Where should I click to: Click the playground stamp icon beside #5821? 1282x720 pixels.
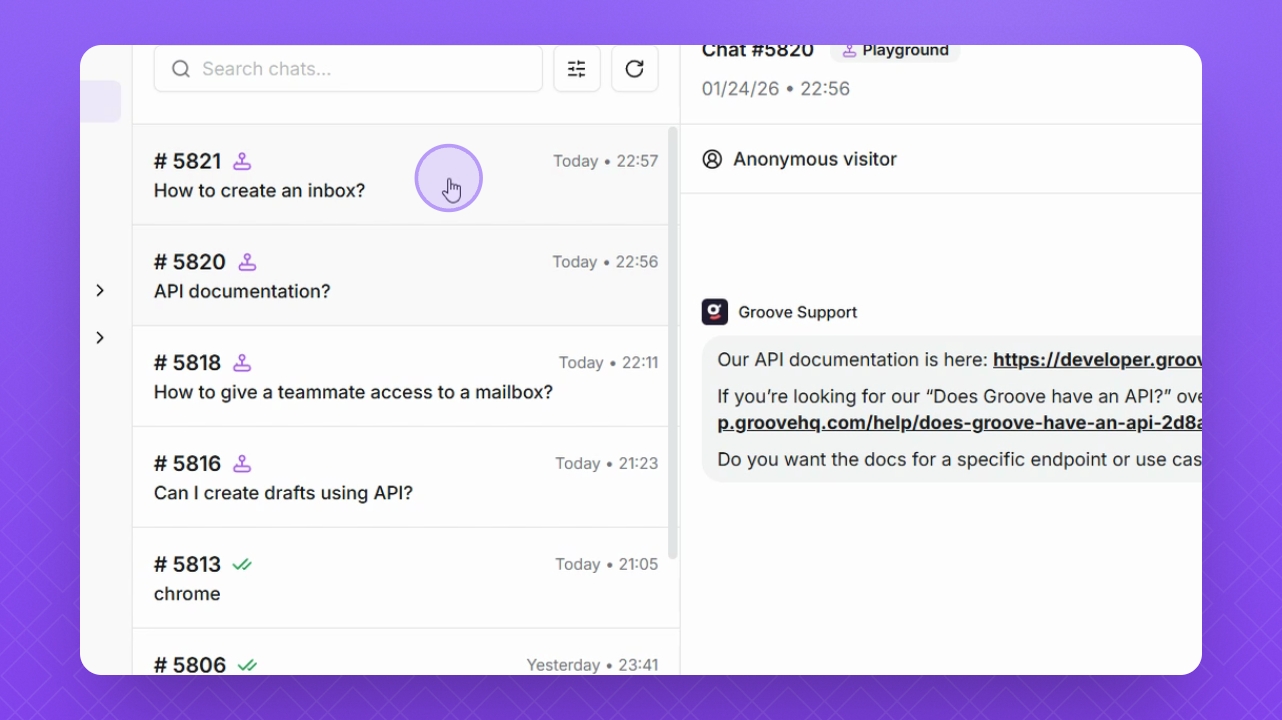click(x=242, y=161)
